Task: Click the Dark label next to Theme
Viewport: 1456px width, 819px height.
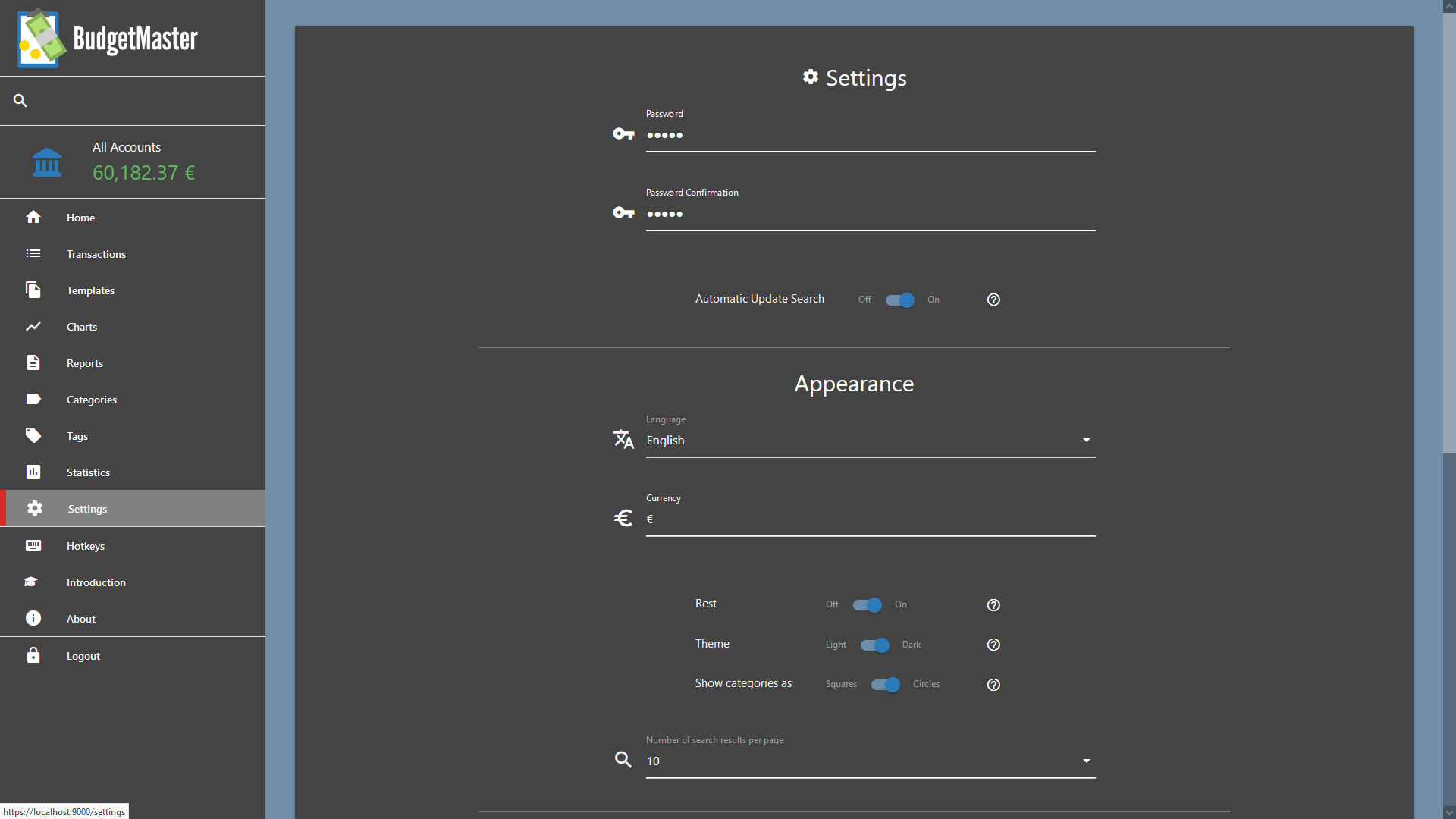Action: (912, 645)
